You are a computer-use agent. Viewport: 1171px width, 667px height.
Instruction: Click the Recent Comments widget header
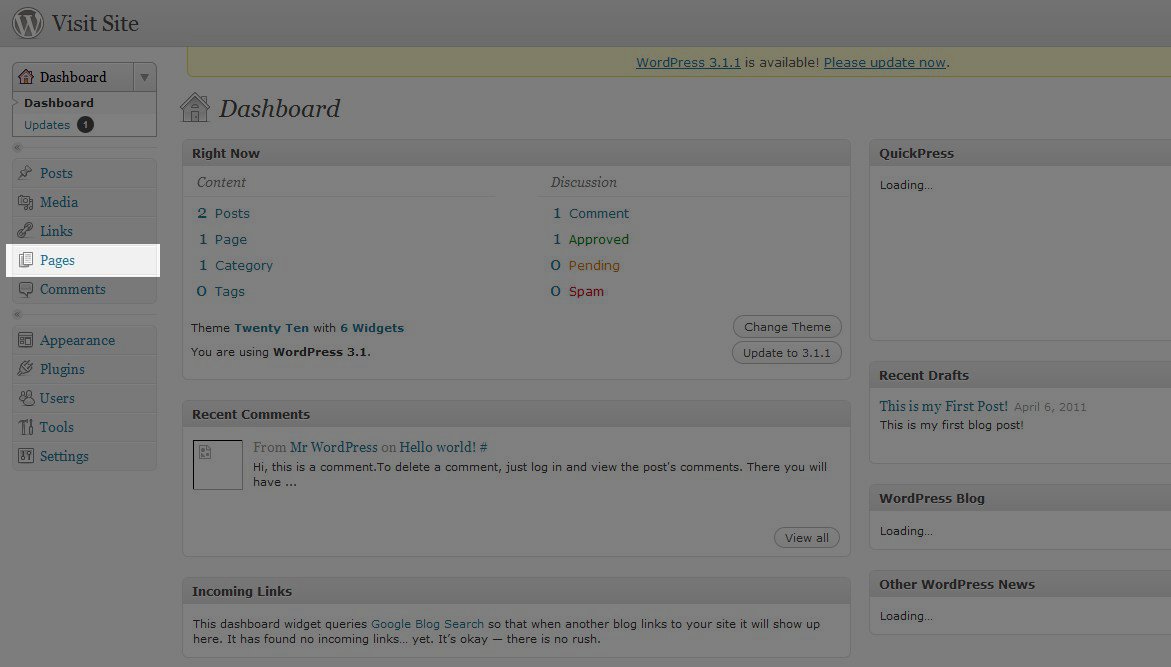[x=516, y=415]
